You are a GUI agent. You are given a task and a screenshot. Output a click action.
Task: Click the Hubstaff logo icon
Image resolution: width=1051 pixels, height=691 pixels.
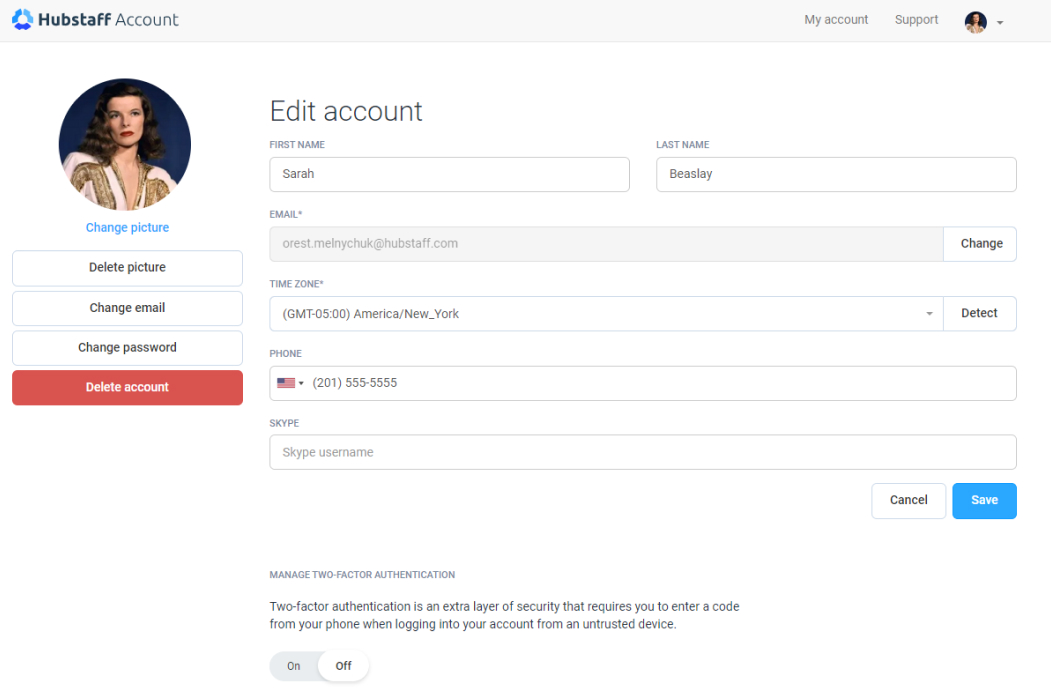[22, 19]
